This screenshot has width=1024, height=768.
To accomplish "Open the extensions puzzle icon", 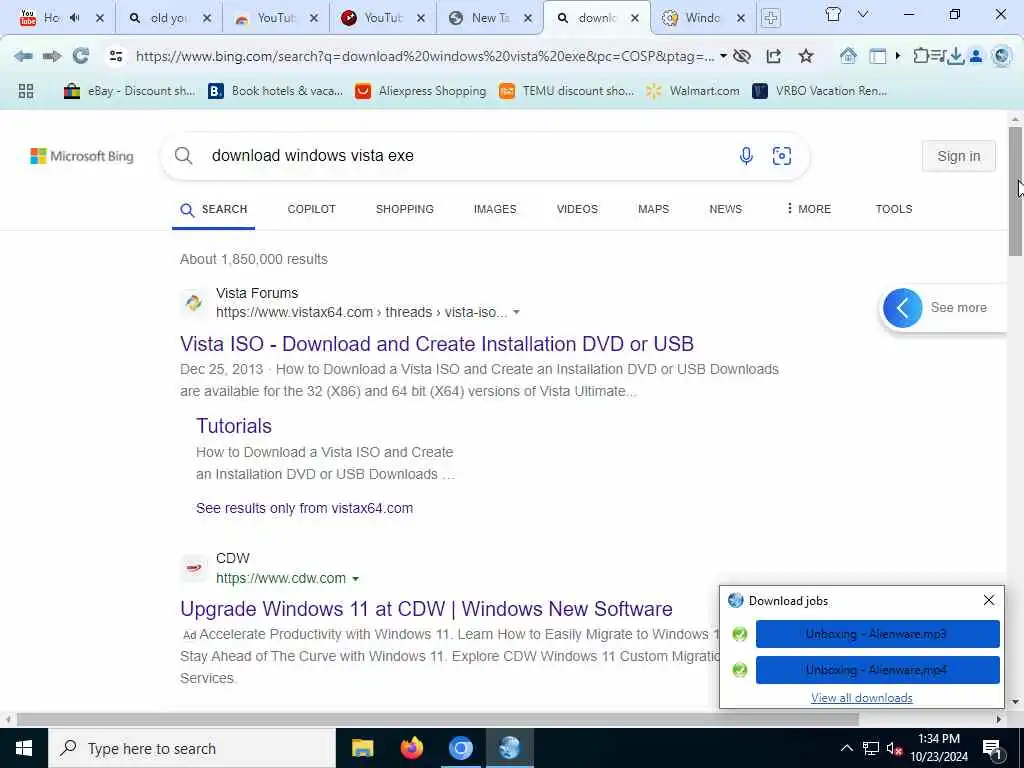I will [x=920, y=56].
